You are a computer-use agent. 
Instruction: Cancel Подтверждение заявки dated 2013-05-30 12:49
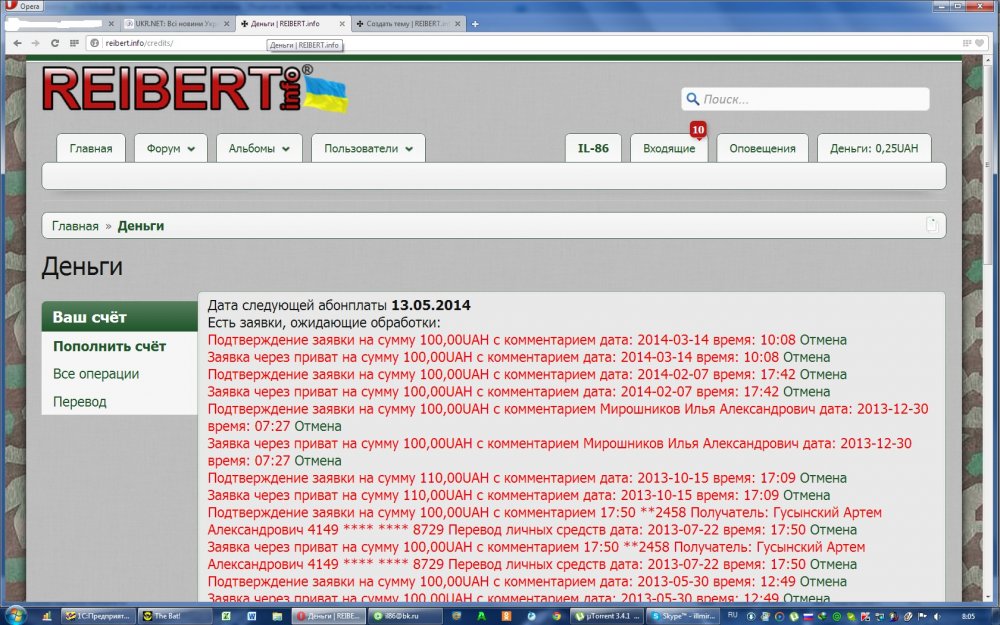[x=823, y=582]
